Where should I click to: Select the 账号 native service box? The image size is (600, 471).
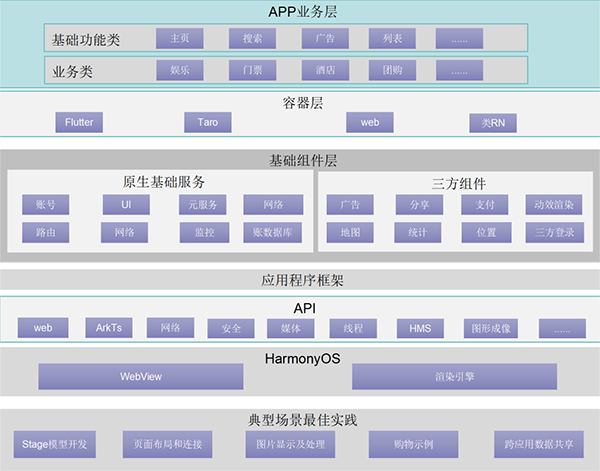pos(46,205)
